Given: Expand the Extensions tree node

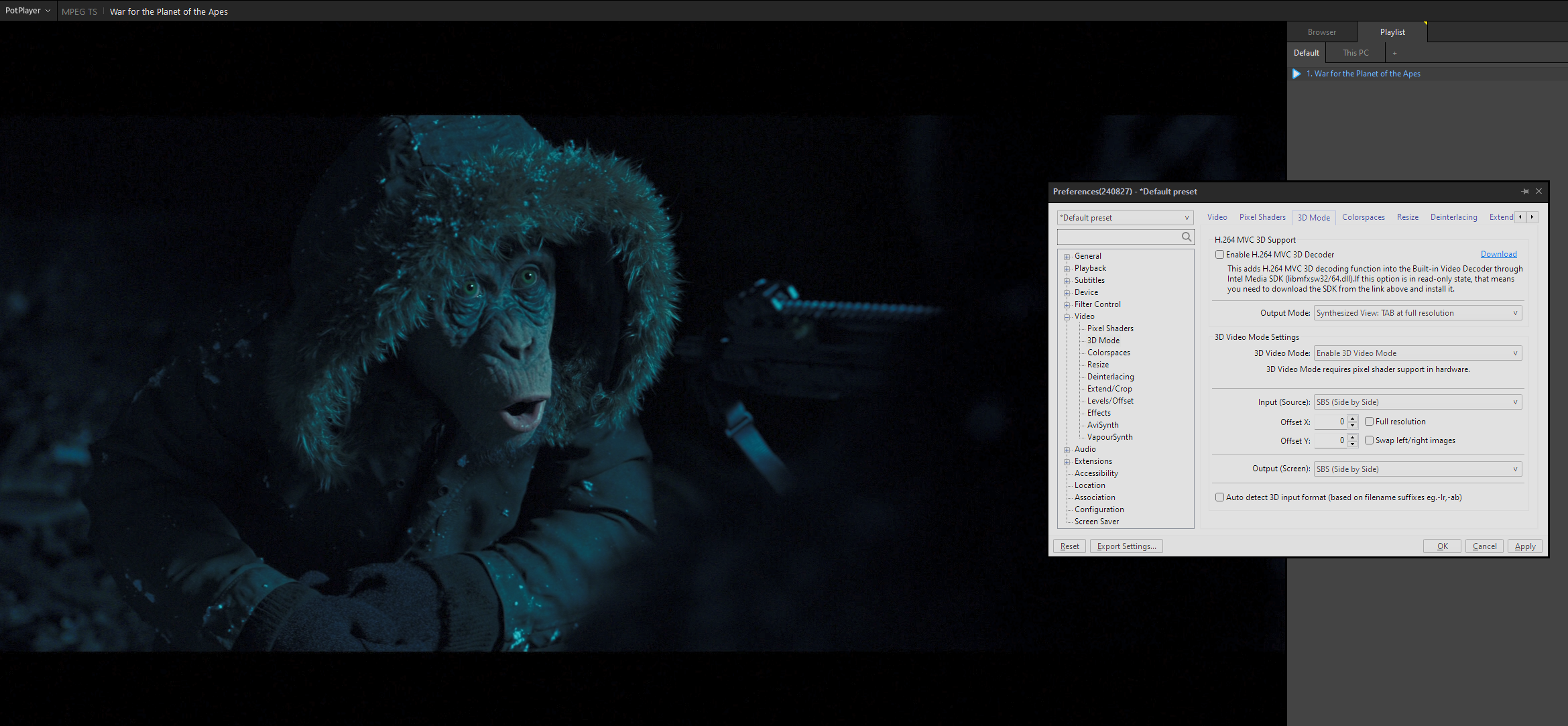Looking at the screenshot, I should [x=1067, y=462].
